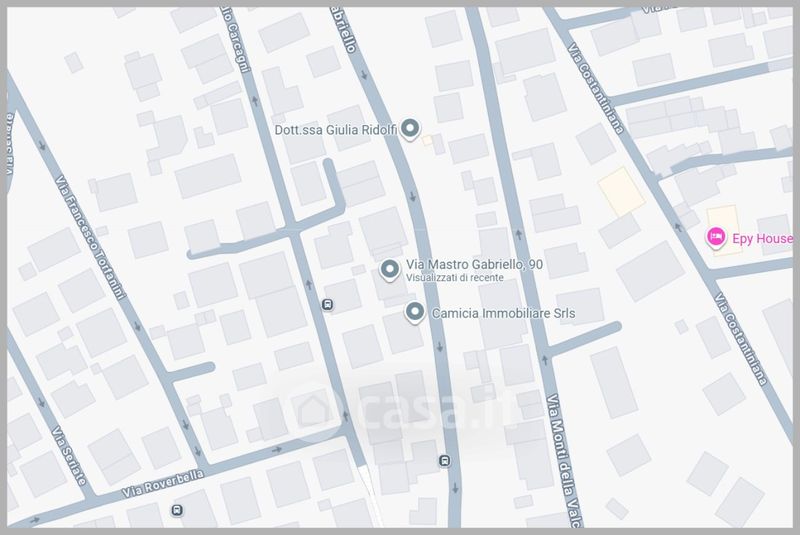
Task: Click the Via Mastro Gabriello, 90 label
Action: 475,264
